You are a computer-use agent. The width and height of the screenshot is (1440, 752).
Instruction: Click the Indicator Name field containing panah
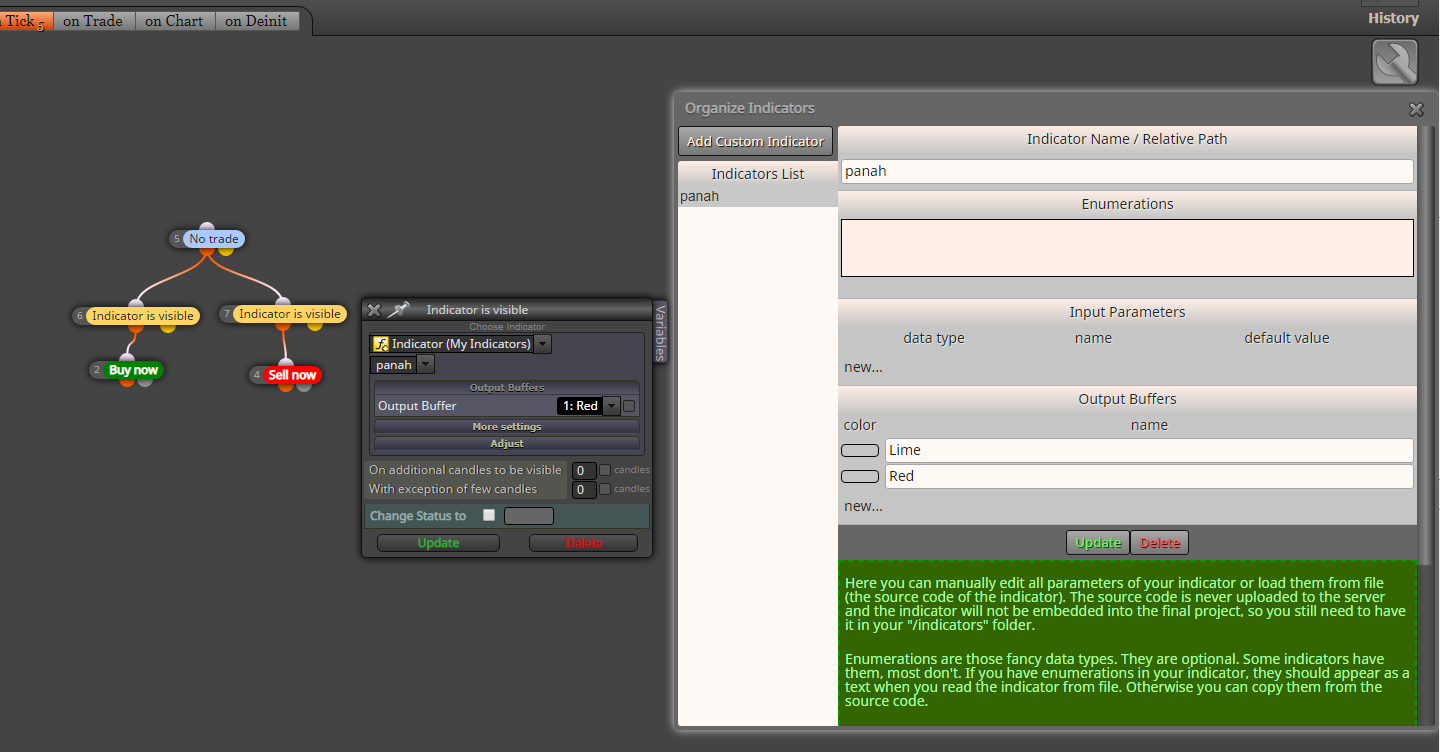pyautogui.click(x=1127, y=171)
